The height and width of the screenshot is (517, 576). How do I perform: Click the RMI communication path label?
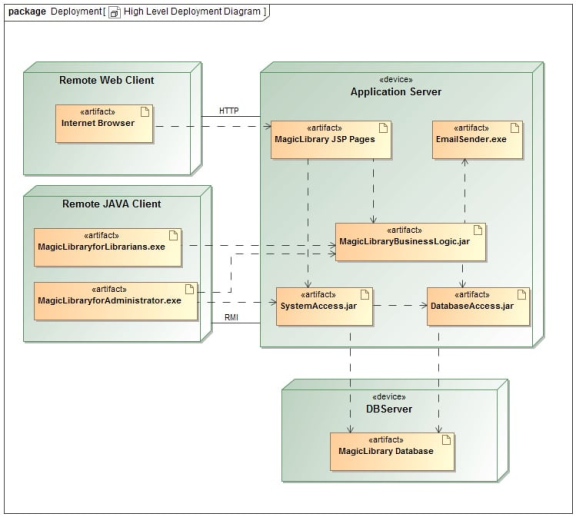pyautogui.click(x=231, y=317)
